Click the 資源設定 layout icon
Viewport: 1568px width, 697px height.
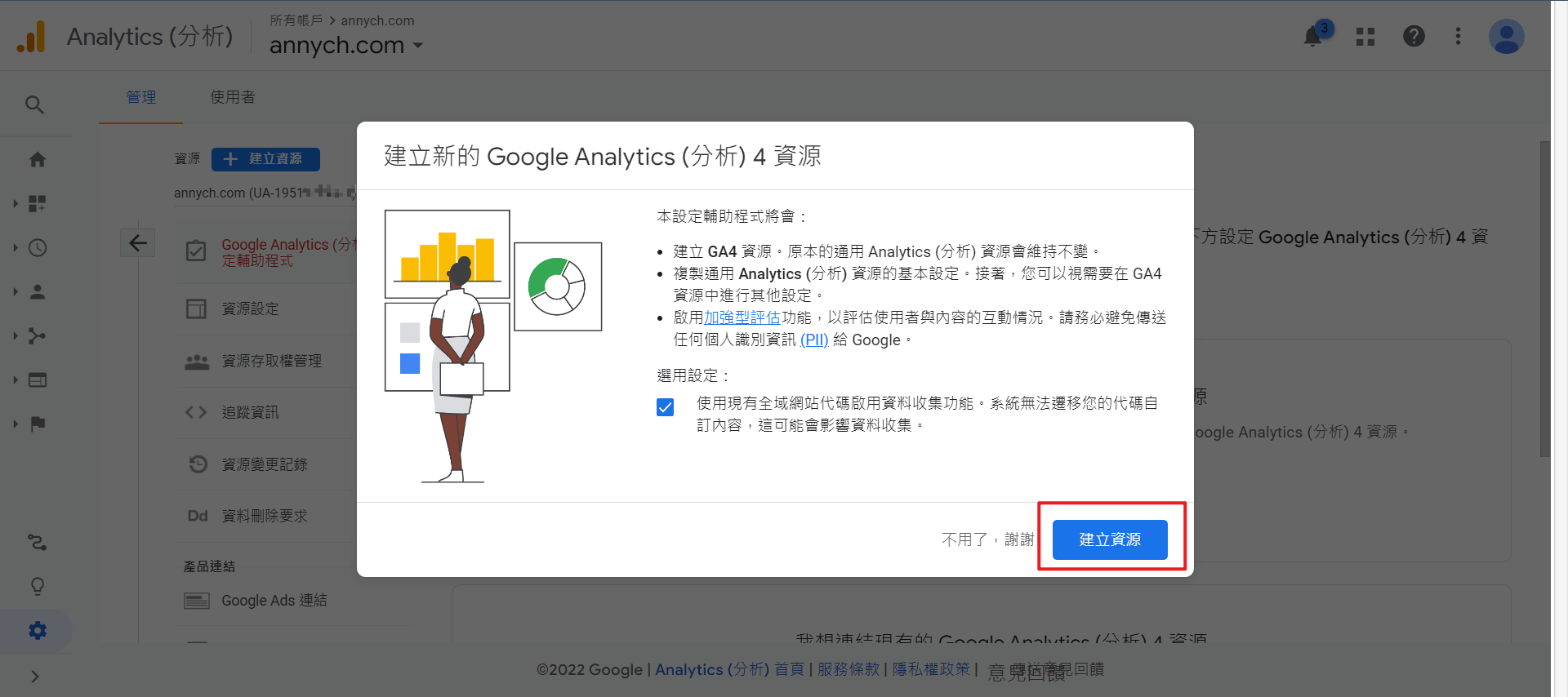coord(196,309)
